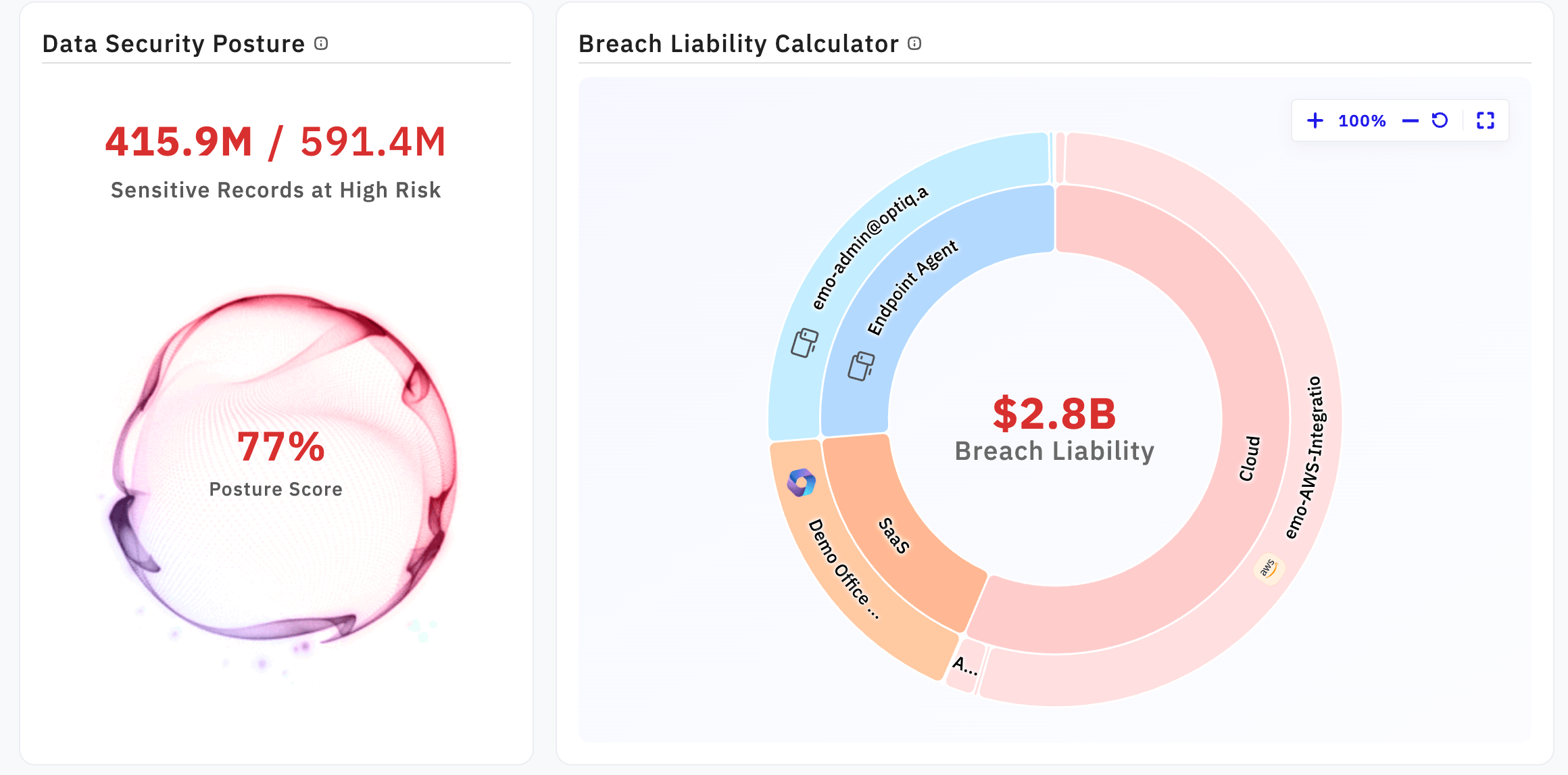The image size is (1568, 775).
Task: Click the small "A..." chart segment
Action: (x=964, y=666)
